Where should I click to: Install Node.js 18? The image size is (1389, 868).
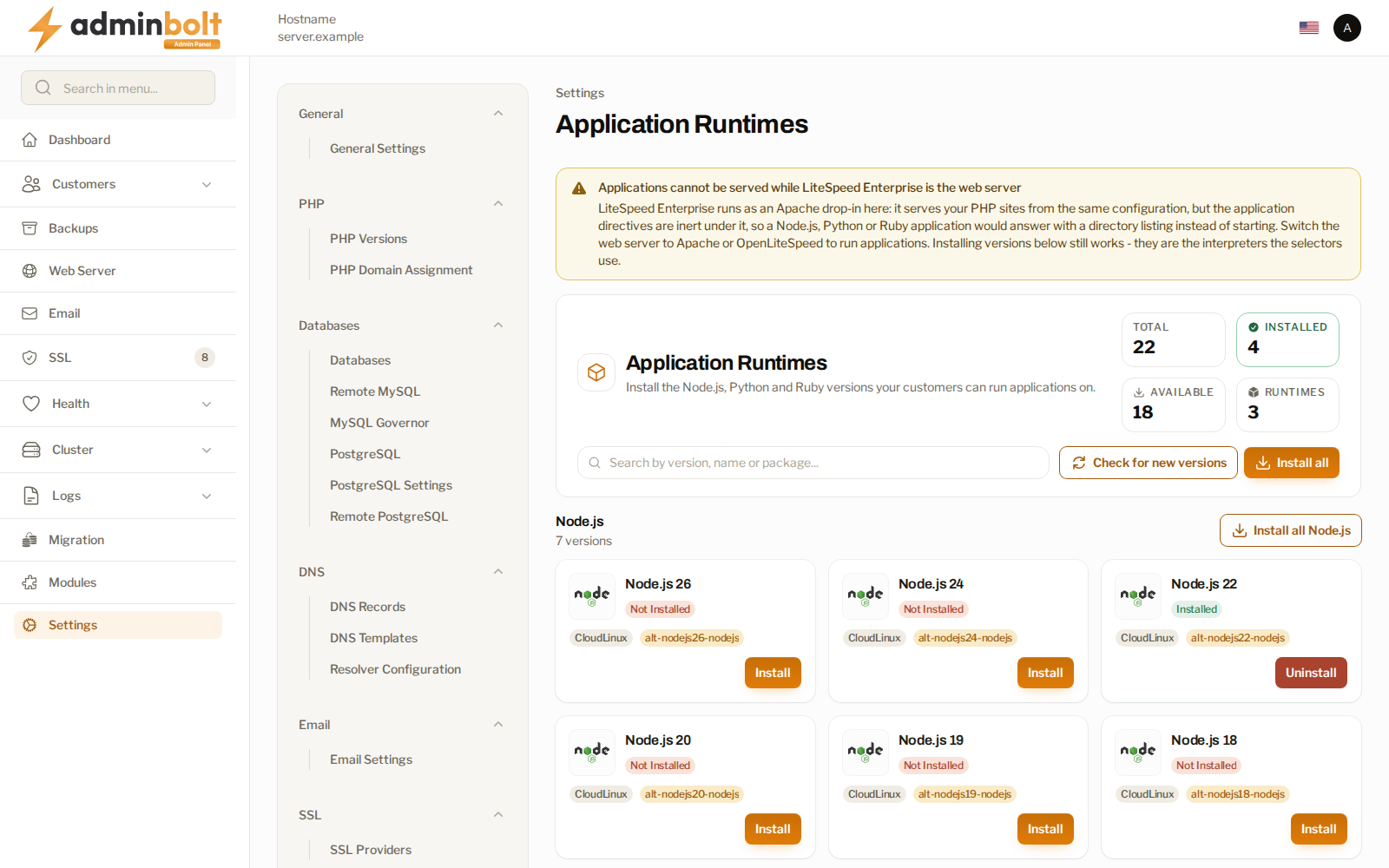click(x=1319, y=829)
